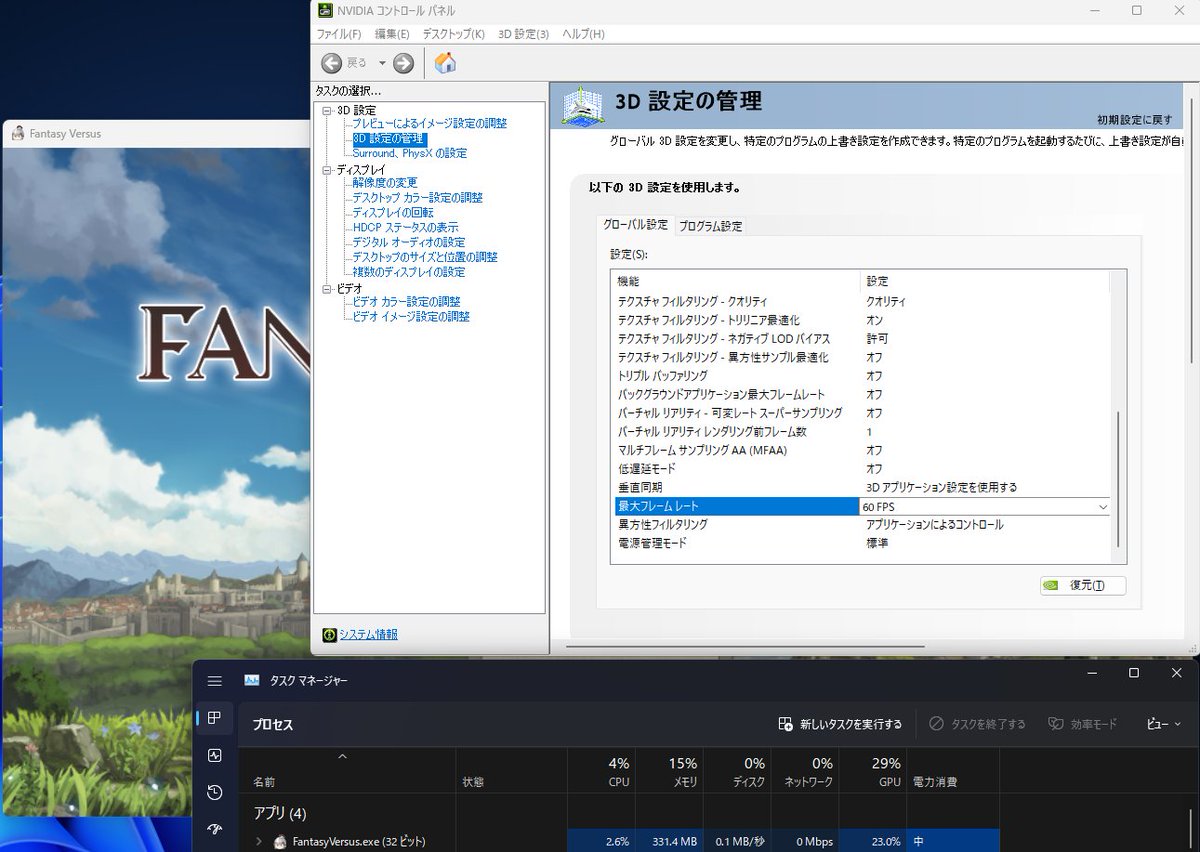The height and width of the screenshot is (852, 1200).
Task: Click the Task Manager title bar icon
Action: click(252, 680)
